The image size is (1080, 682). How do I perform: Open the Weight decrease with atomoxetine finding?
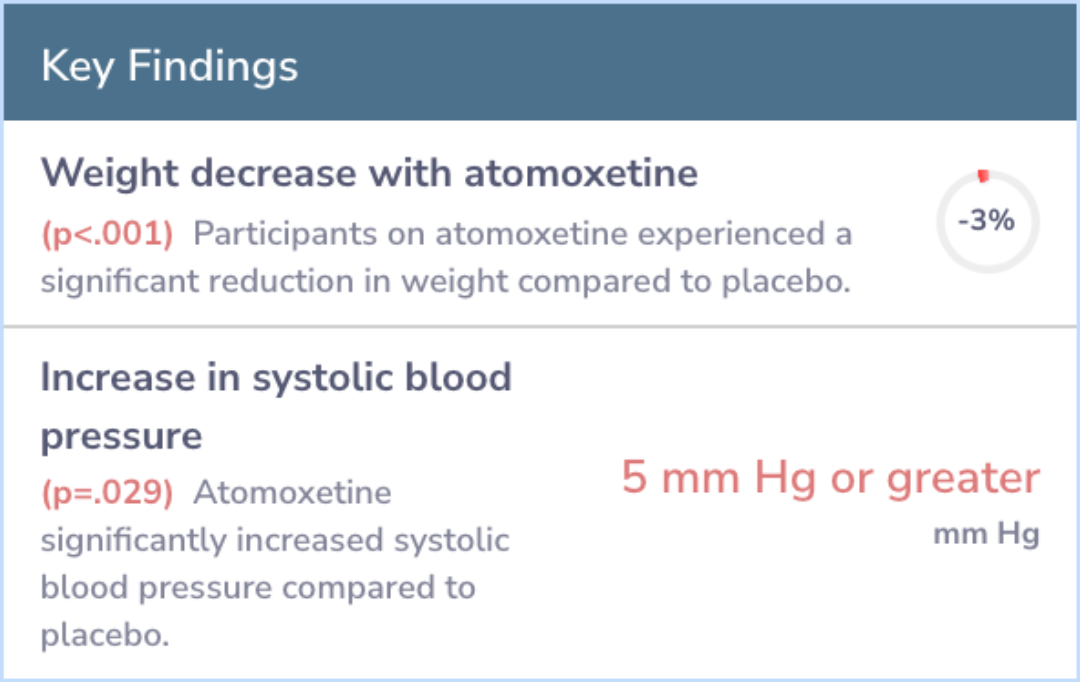coord(369,173)
